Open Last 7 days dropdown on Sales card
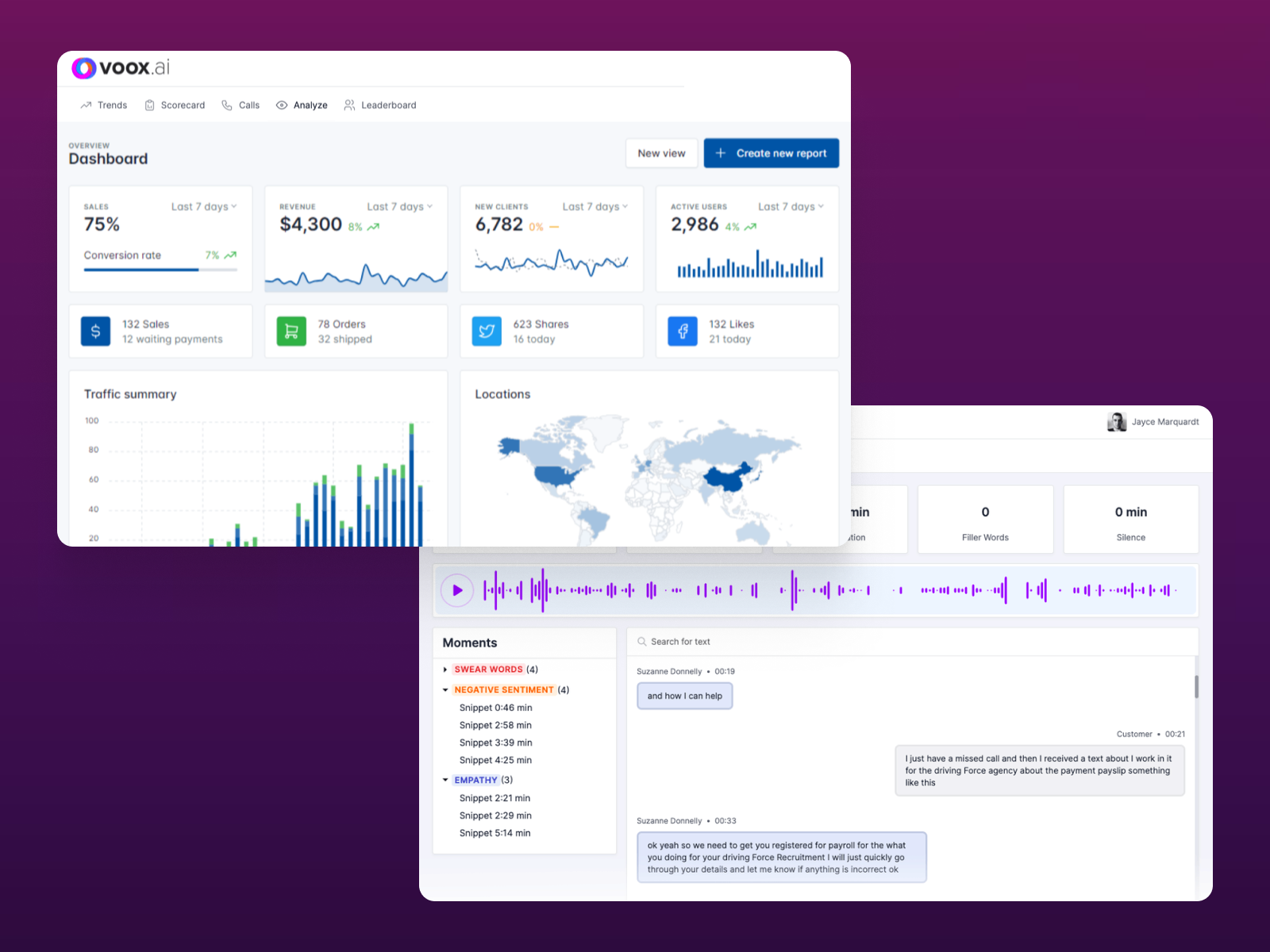 pos(204,207)
